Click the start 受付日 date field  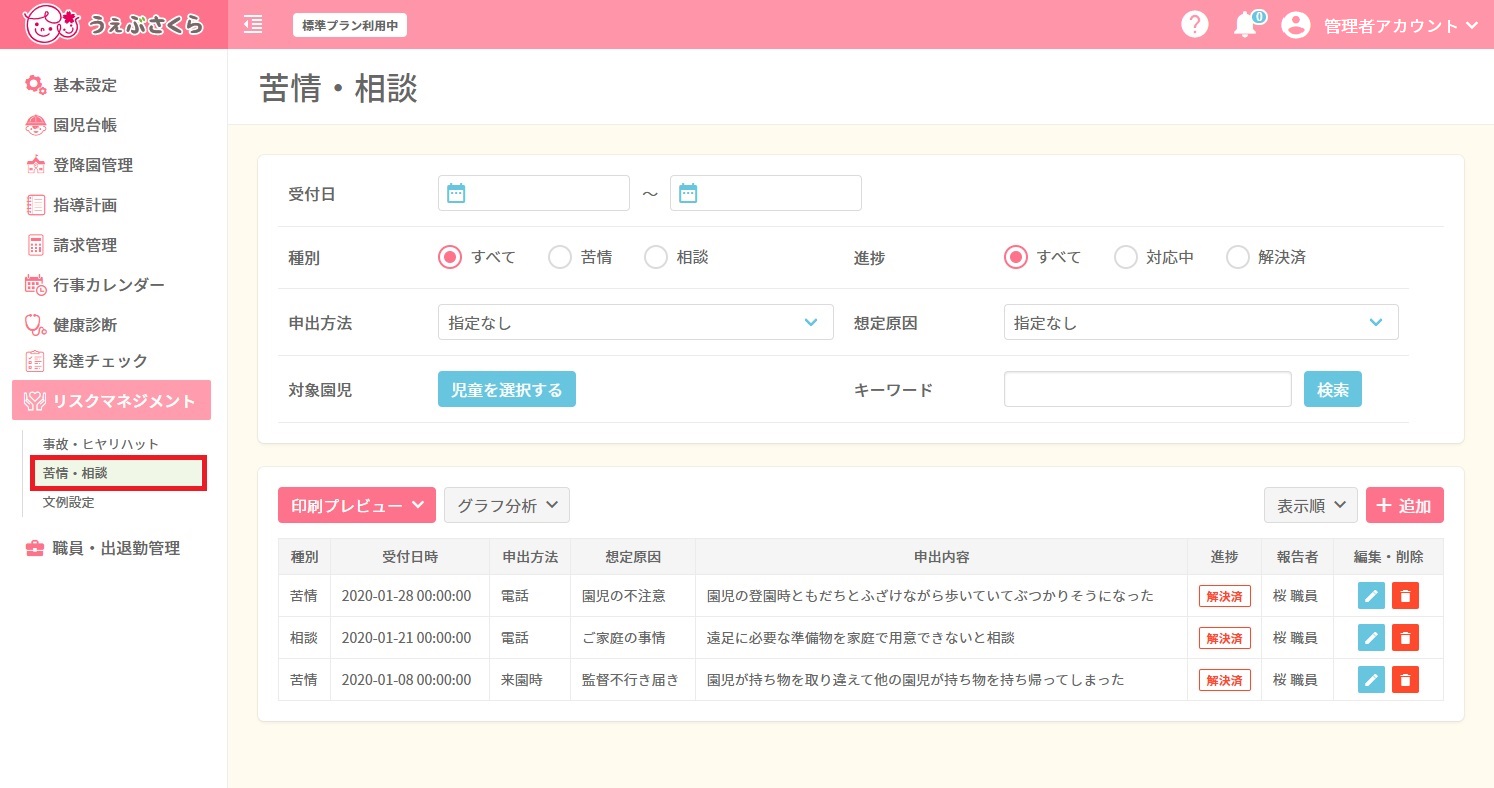(x=534, y=193)
